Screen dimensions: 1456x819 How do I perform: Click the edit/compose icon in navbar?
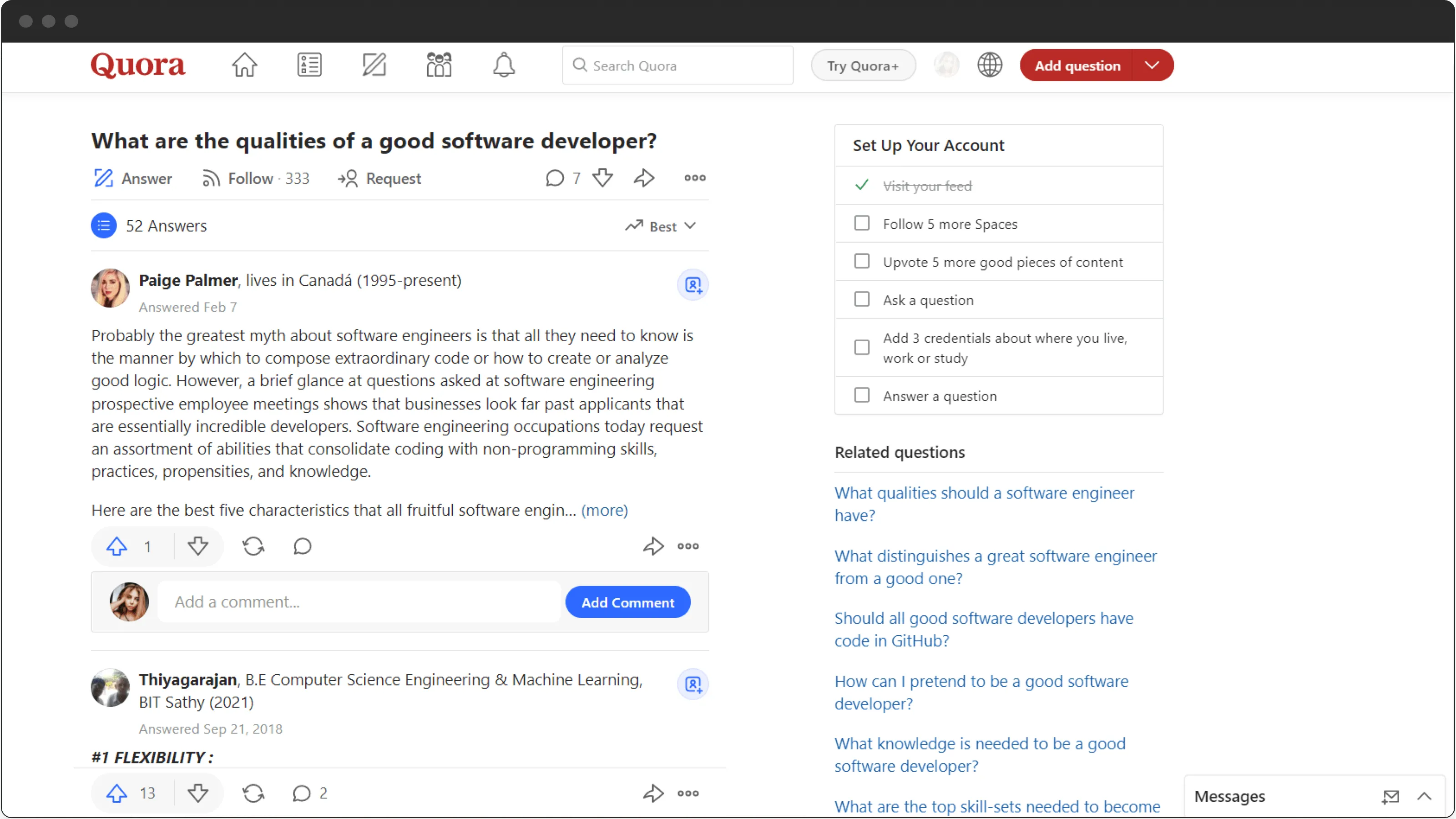pos(374,65)
